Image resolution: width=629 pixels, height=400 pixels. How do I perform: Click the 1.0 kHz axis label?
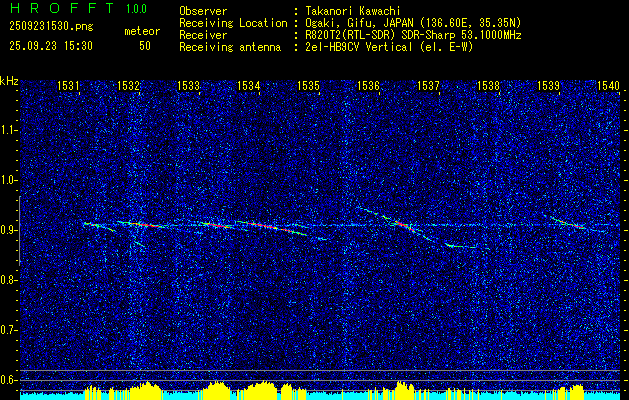8,180
